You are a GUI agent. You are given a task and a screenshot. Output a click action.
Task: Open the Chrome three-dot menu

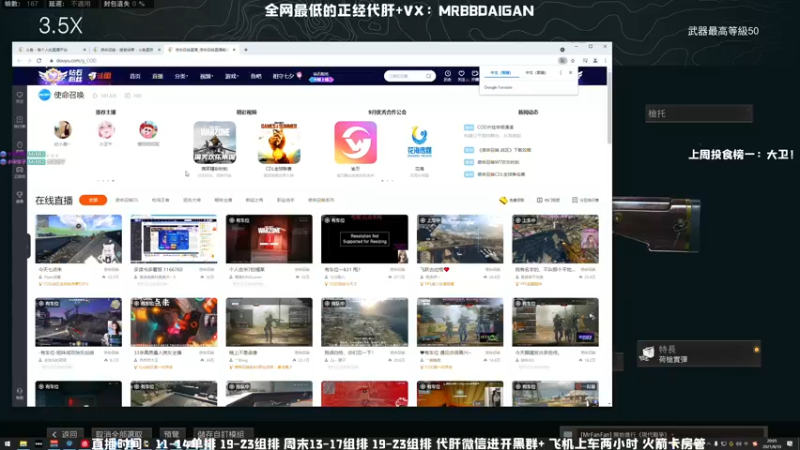(x=605, y=60)
